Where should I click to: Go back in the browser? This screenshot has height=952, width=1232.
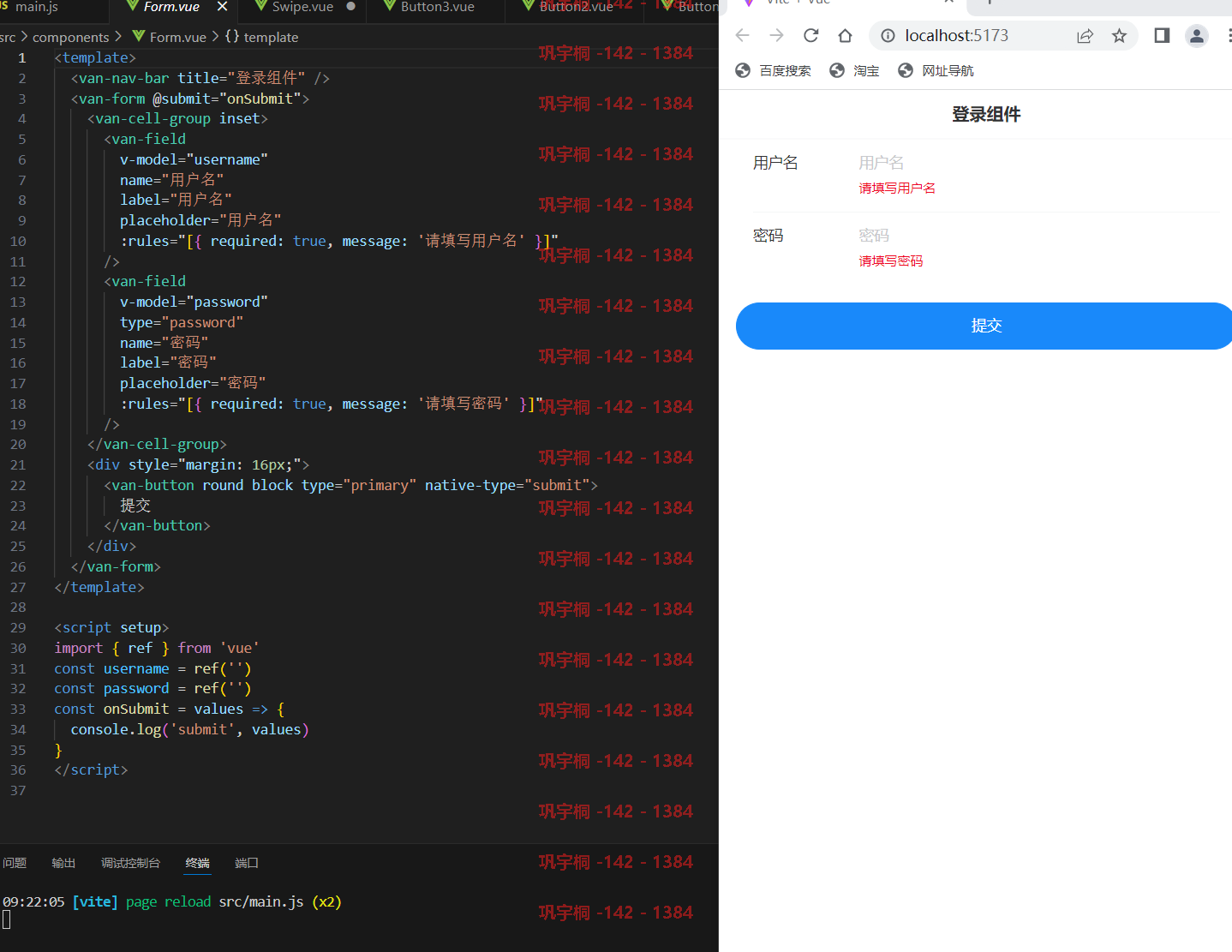742,36
